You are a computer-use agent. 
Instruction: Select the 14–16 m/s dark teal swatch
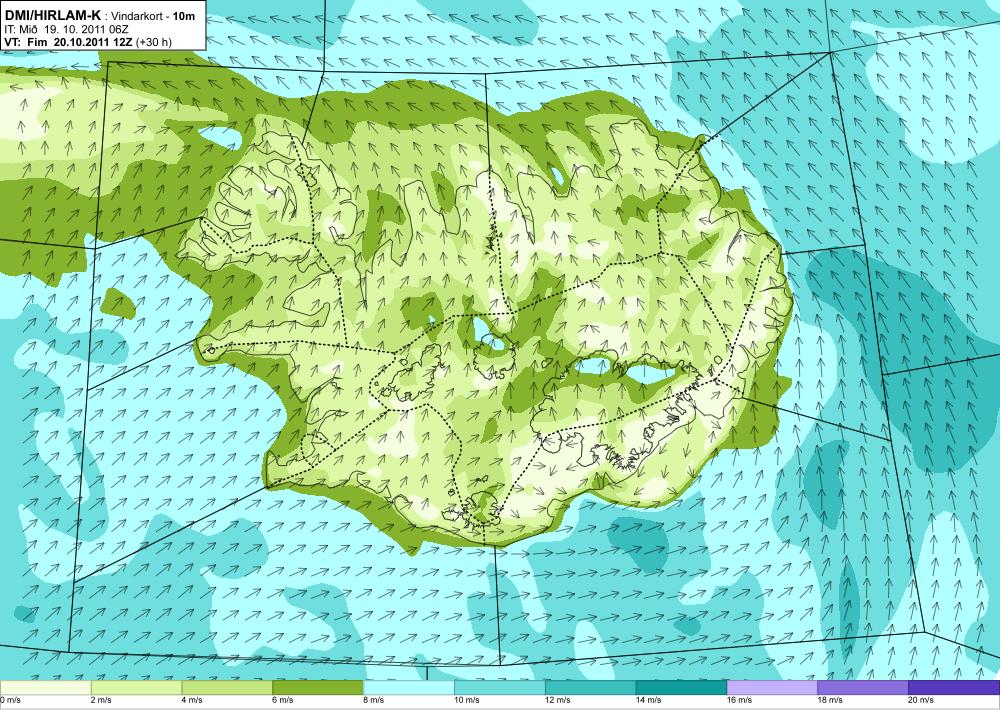(681, 688)
